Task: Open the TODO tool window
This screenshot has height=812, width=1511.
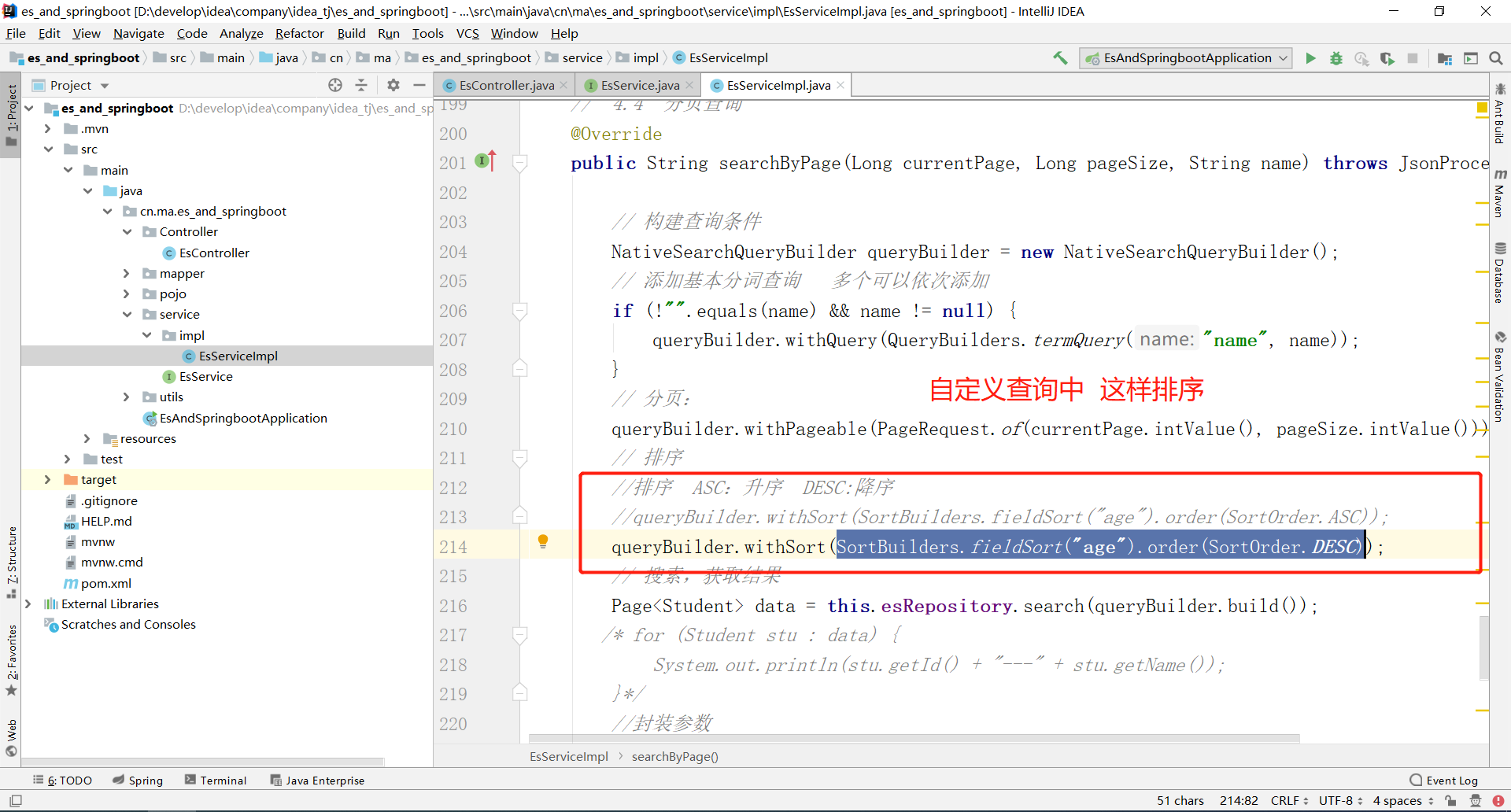Action: tap(63, 781)
